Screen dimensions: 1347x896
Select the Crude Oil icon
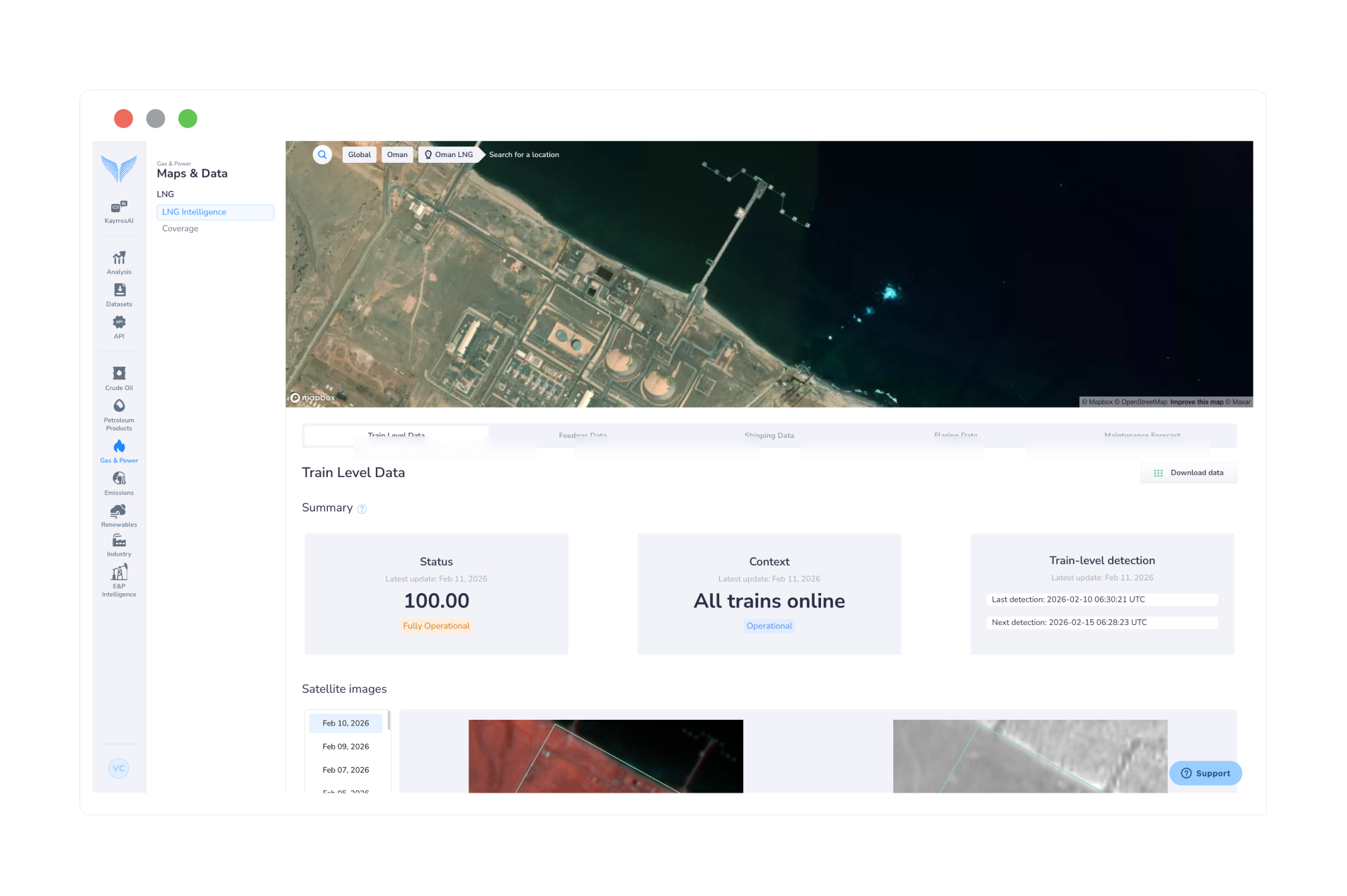[119, 374]
